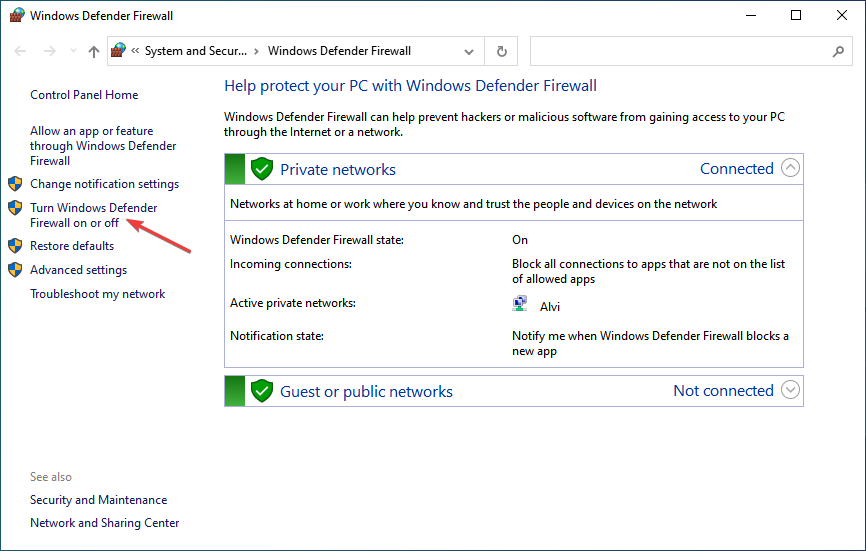Viewport: 866px width, 551px height.
Task: Click inside the Control Panel search box
Action: tap(680, 51)
